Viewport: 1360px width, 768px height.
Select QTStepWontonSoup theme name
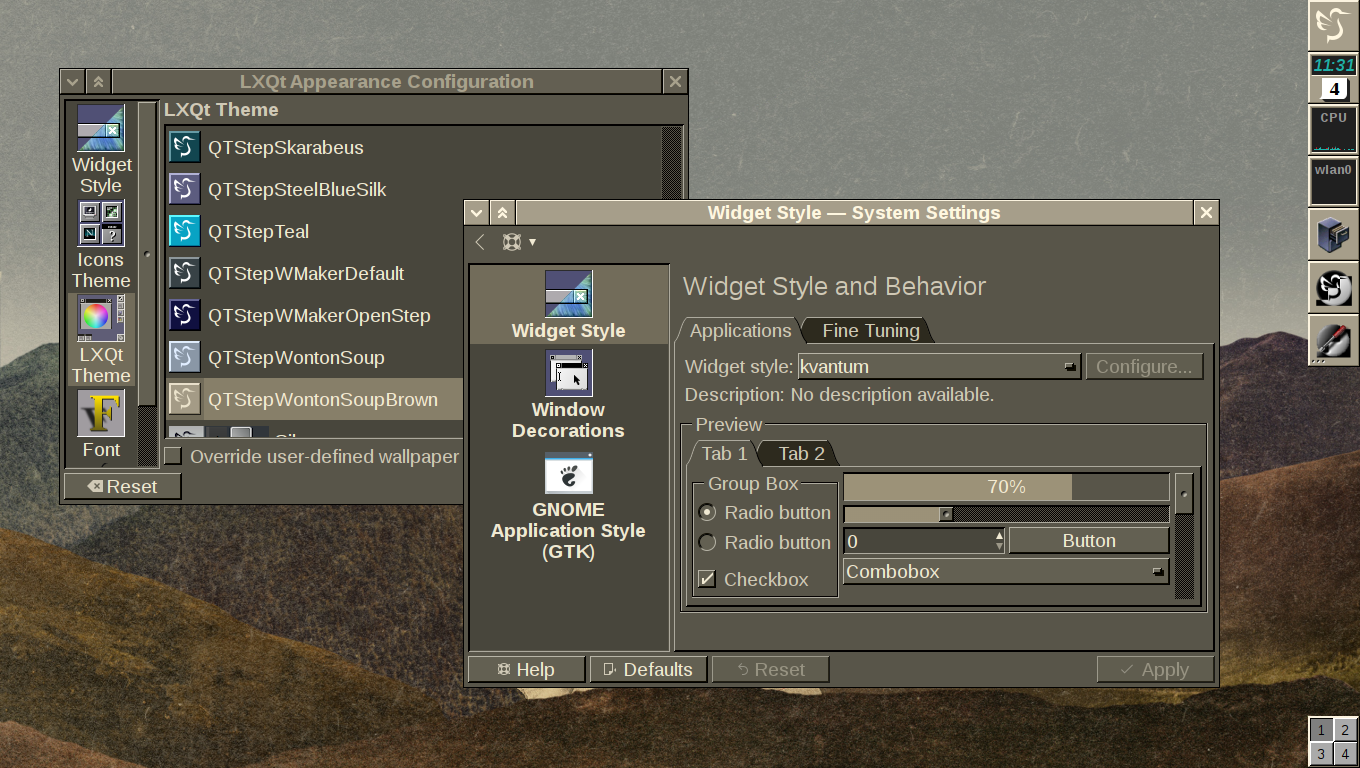point(296,357)
